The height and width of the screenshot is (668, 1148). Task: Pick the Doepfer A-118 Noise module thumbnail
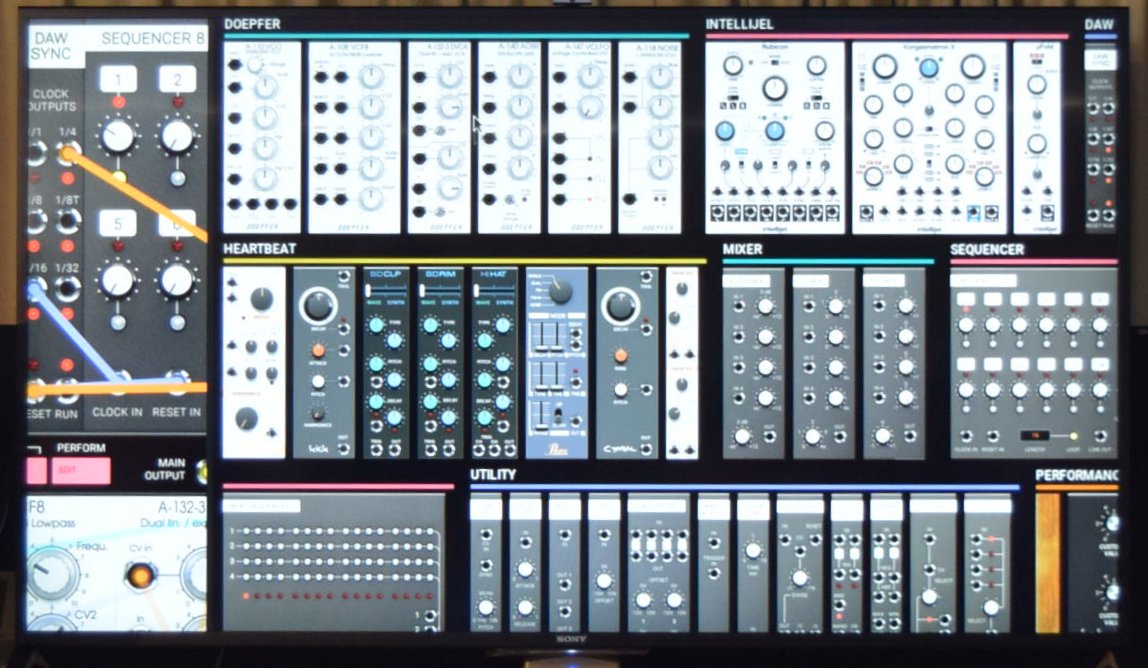[649, 138]
